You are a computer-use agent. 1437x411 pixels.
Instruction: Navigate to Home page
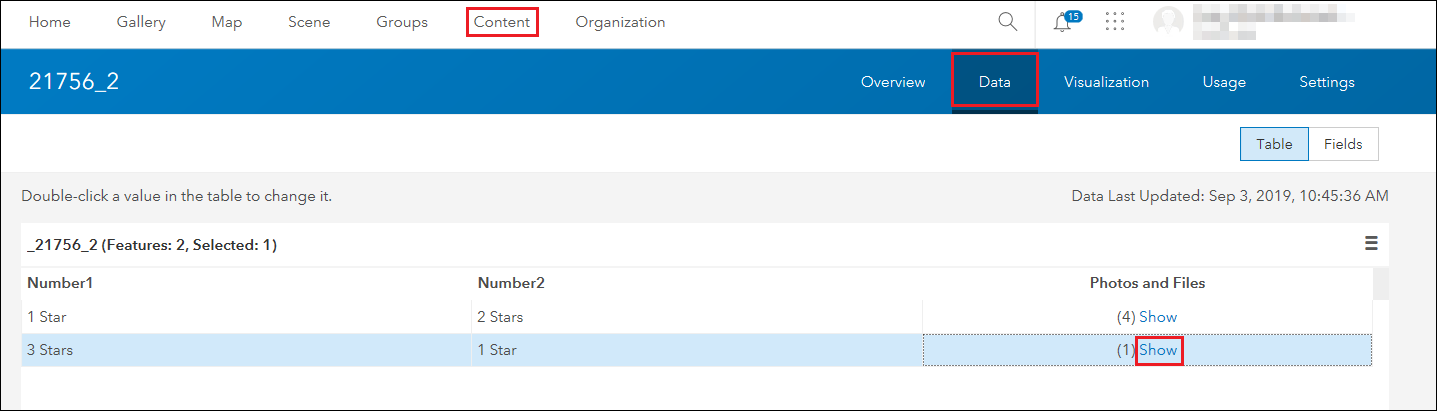[x=49, y=22]
